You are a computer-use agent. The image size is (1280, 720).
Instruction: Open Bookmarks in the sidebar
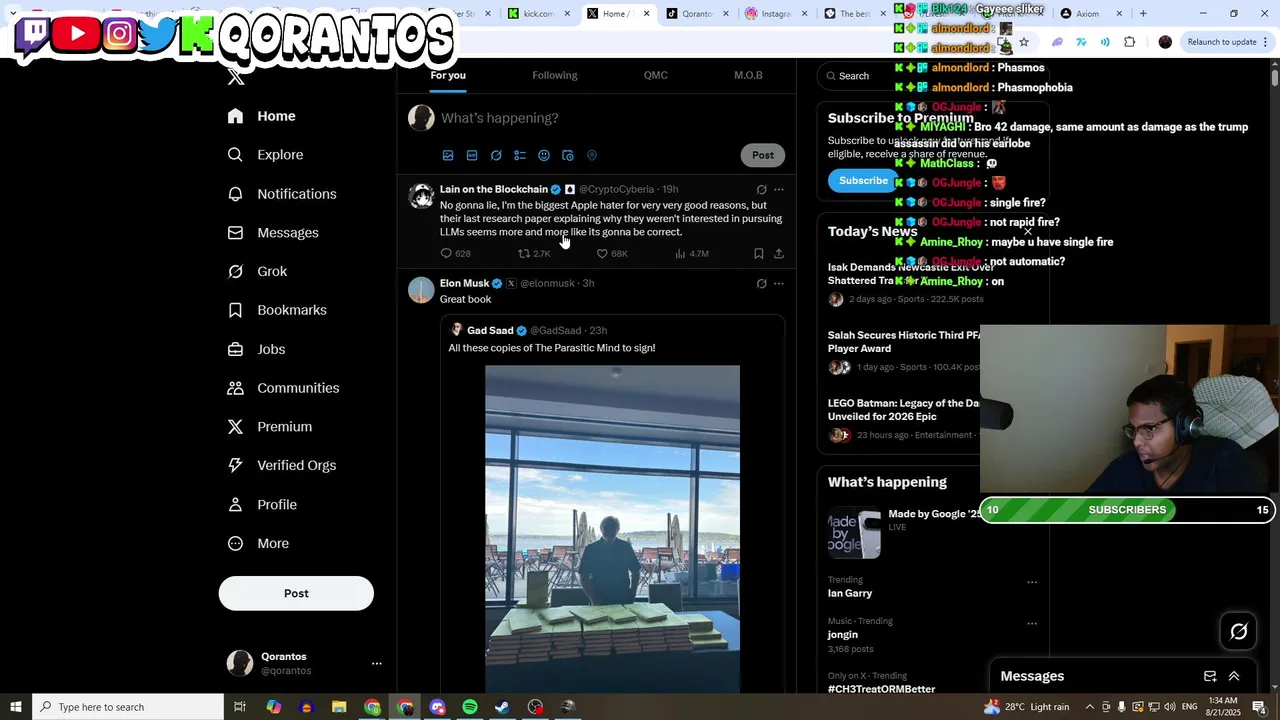277,310
